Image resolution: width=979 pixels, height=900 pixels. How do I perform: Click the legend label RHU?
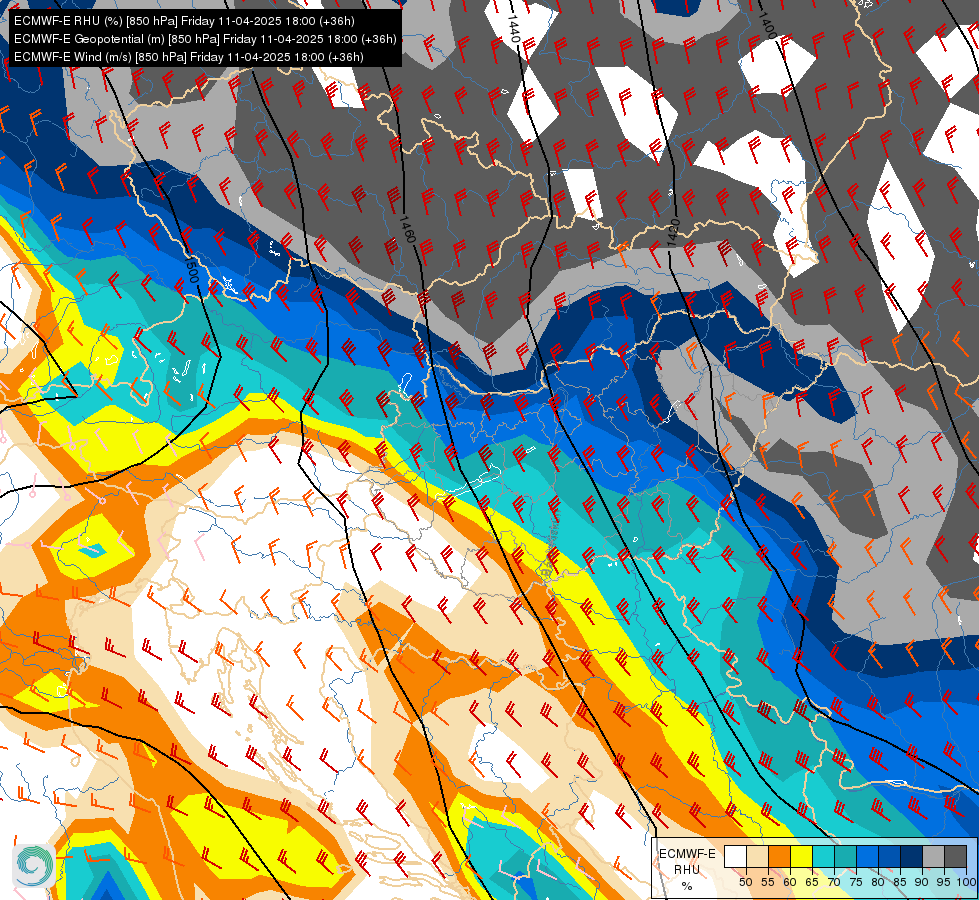pyautogui.click(x=687, y=869)
